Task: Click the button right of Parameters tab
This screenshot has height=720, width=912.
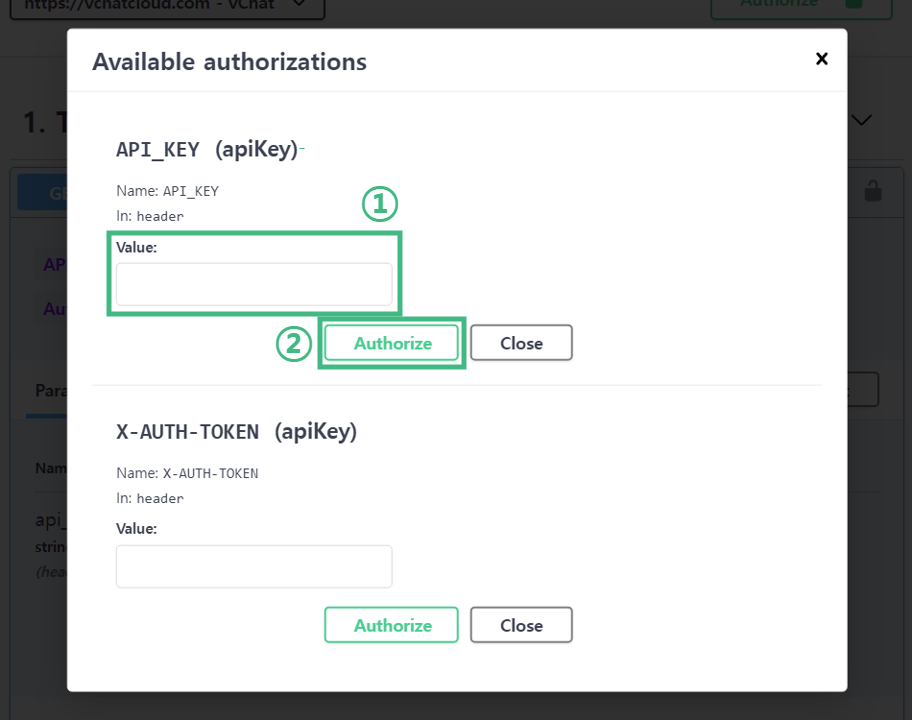Action: [862, 390]
